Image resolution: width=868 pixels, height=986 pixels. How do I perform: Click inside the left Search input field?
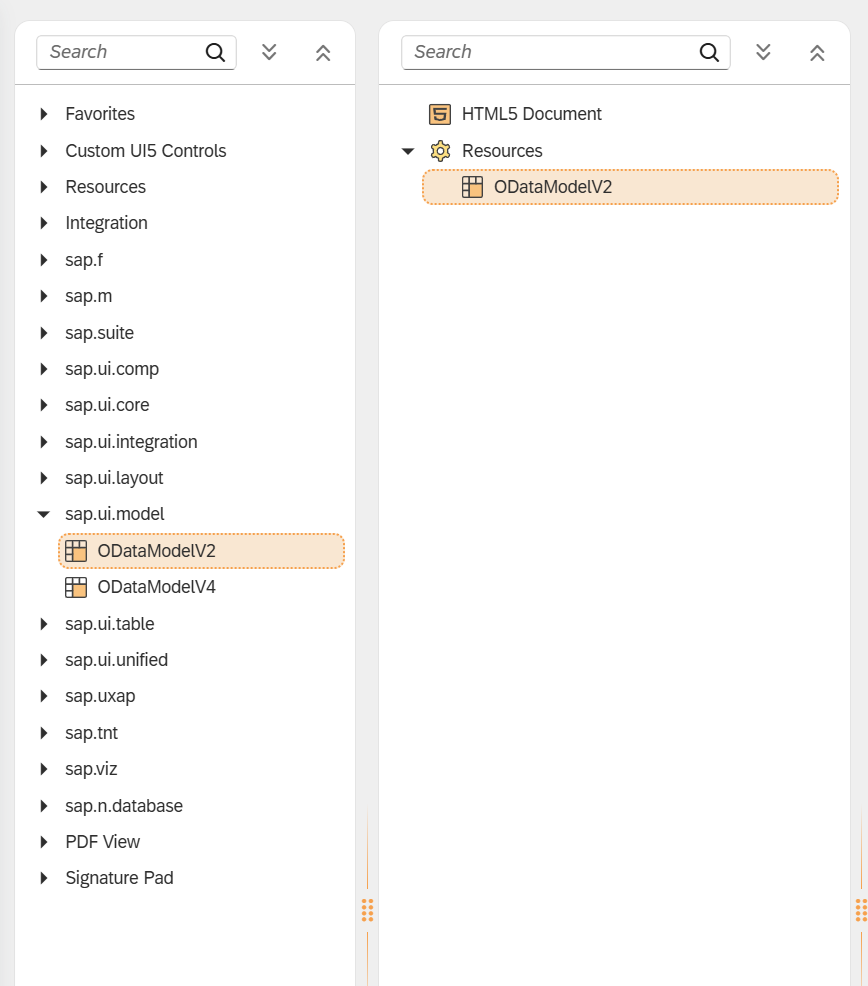pyautogui.click(x=120, y=51)
